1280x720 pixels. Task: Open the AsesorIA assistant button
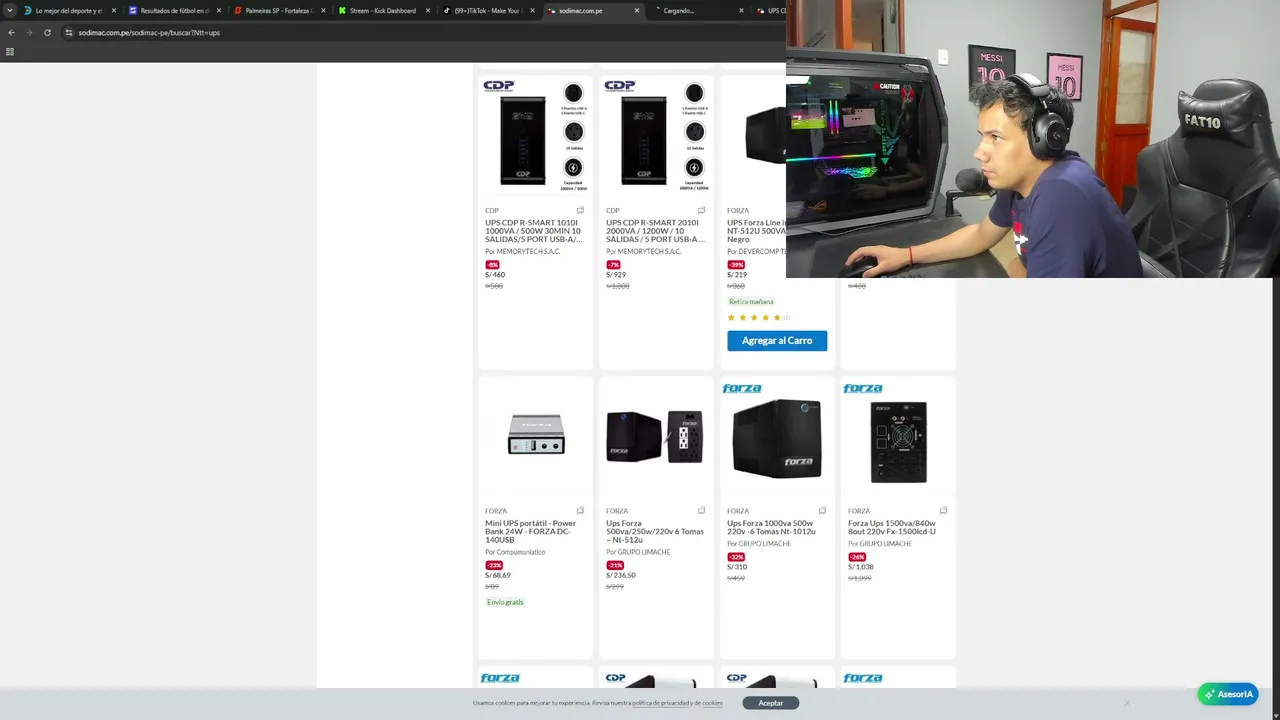[1228, 694]
